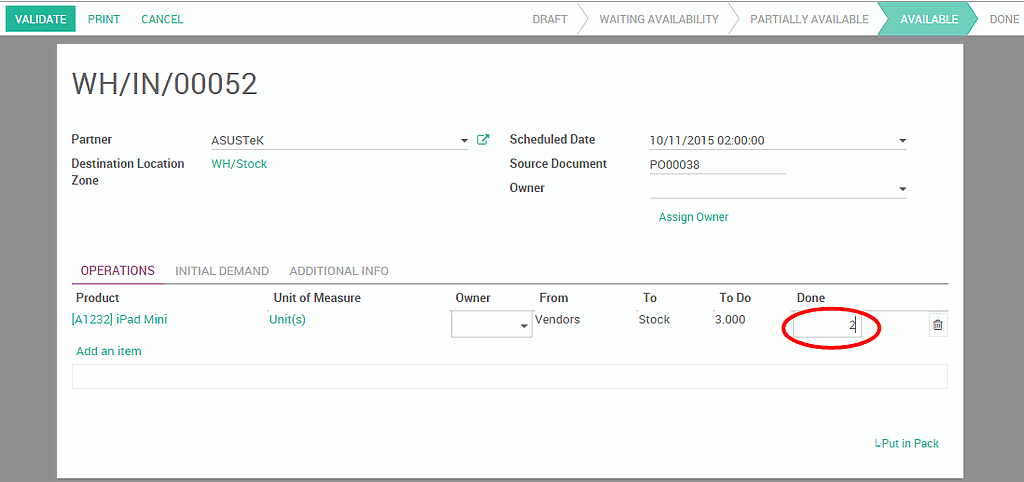This screenshot has height=482, width=1024.
Task: Click the Source Document field PO00038
Action: click(x=716, y=164)
